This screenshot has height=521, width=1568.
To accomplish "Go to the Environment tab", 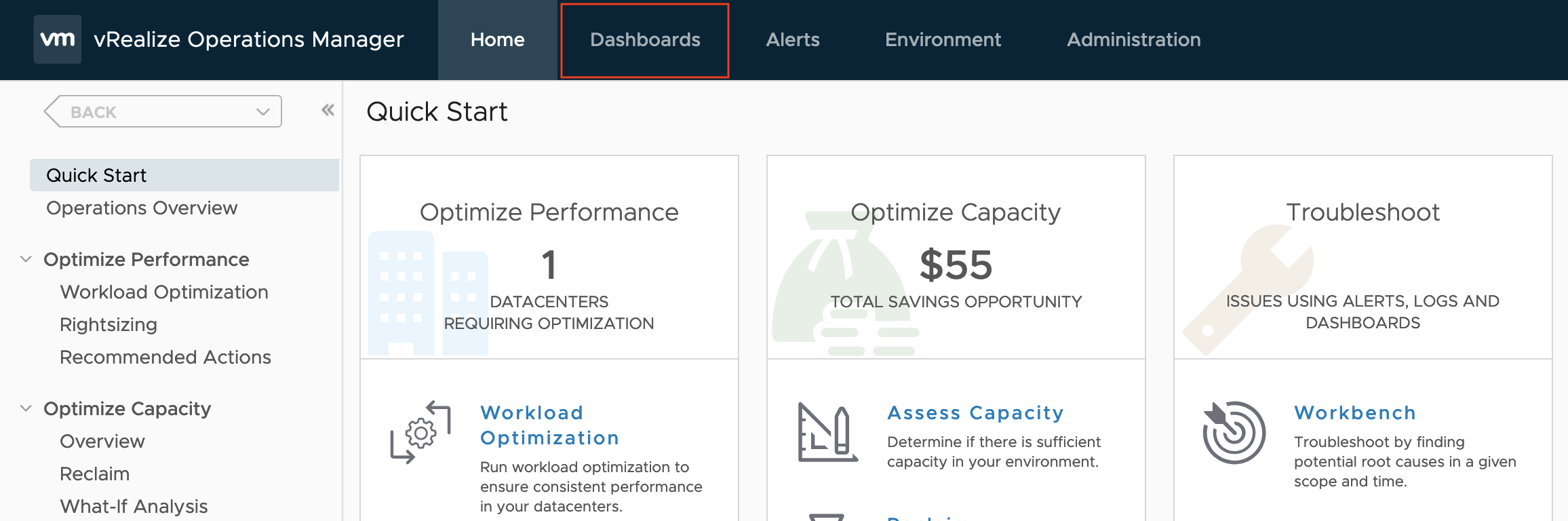I will 943,39.
